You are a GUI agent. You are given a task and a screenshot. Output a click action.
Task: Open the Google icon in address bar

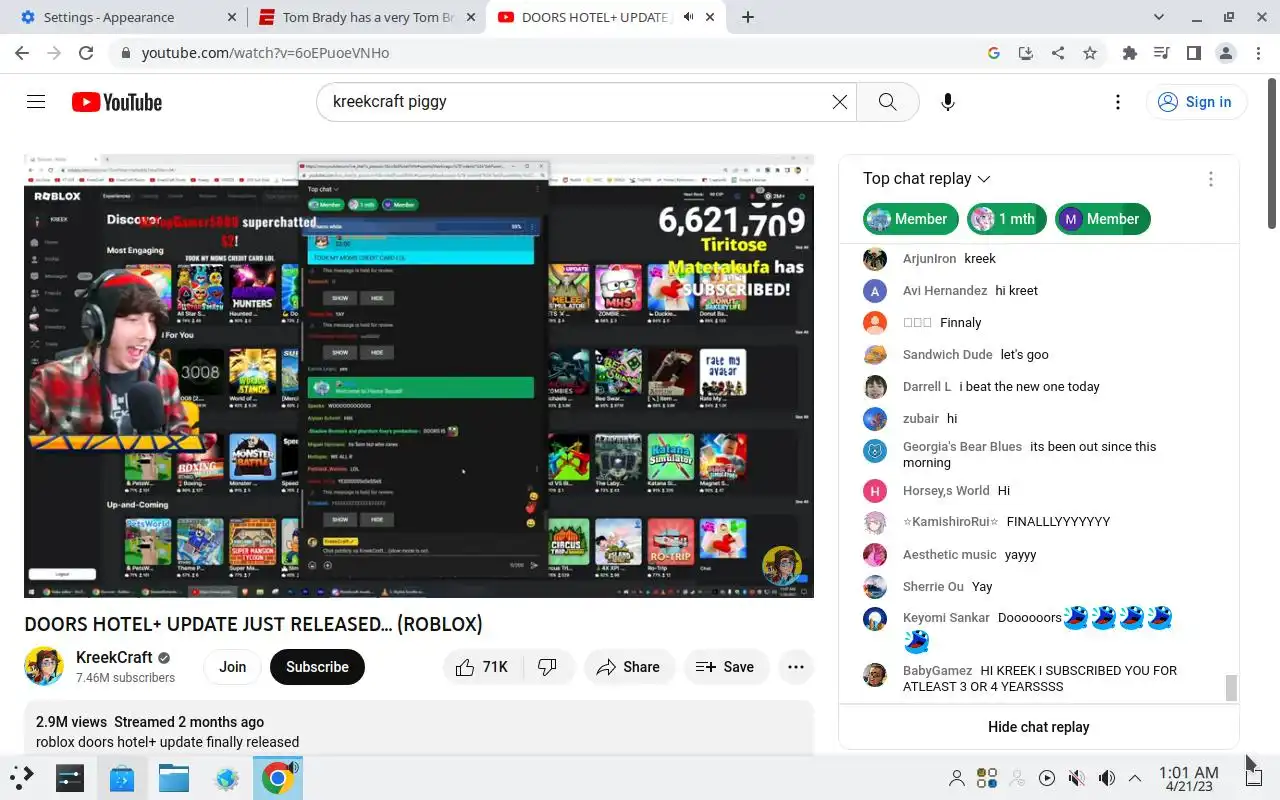pyautogui.click(x=994, y=53)
